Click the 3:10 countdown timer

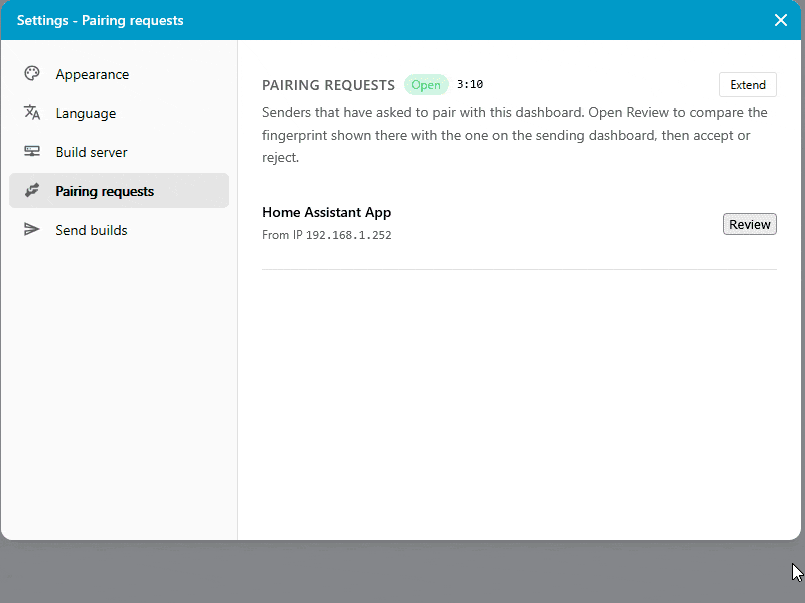[x=470, y=84]
